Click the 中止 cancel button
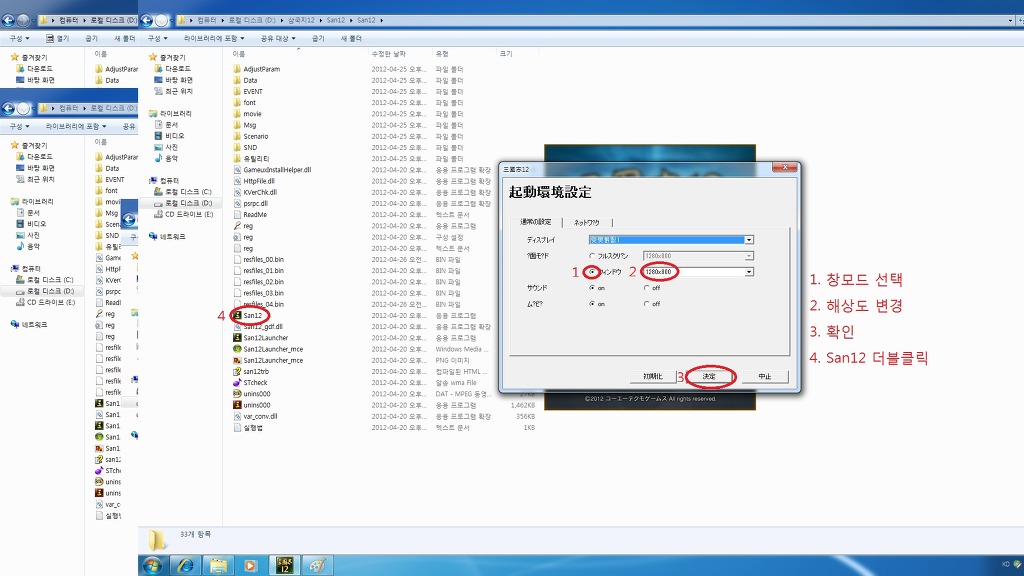The height and width of the screenshot is (576, 1024). 765,376
